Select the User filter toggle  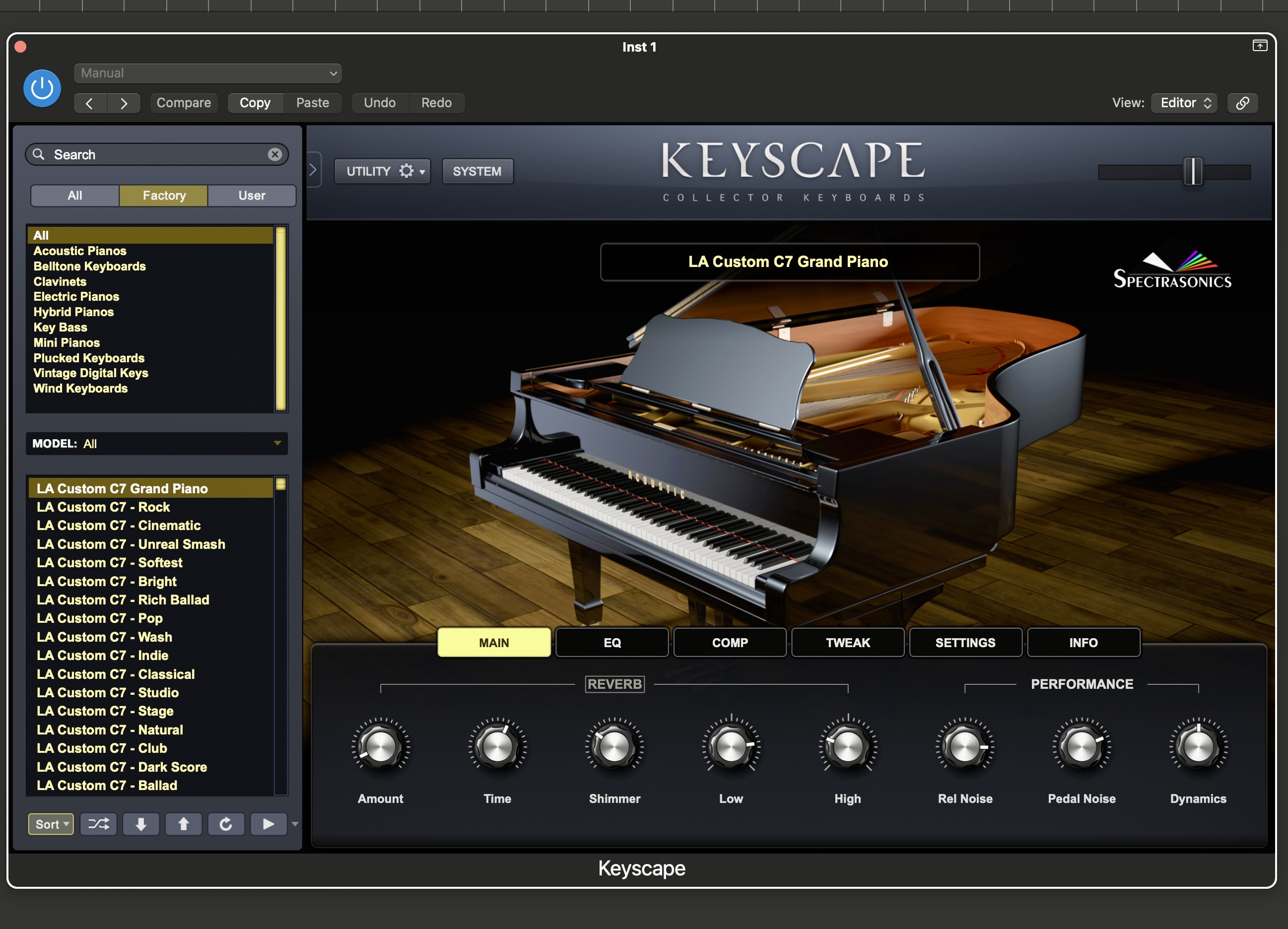252,196
